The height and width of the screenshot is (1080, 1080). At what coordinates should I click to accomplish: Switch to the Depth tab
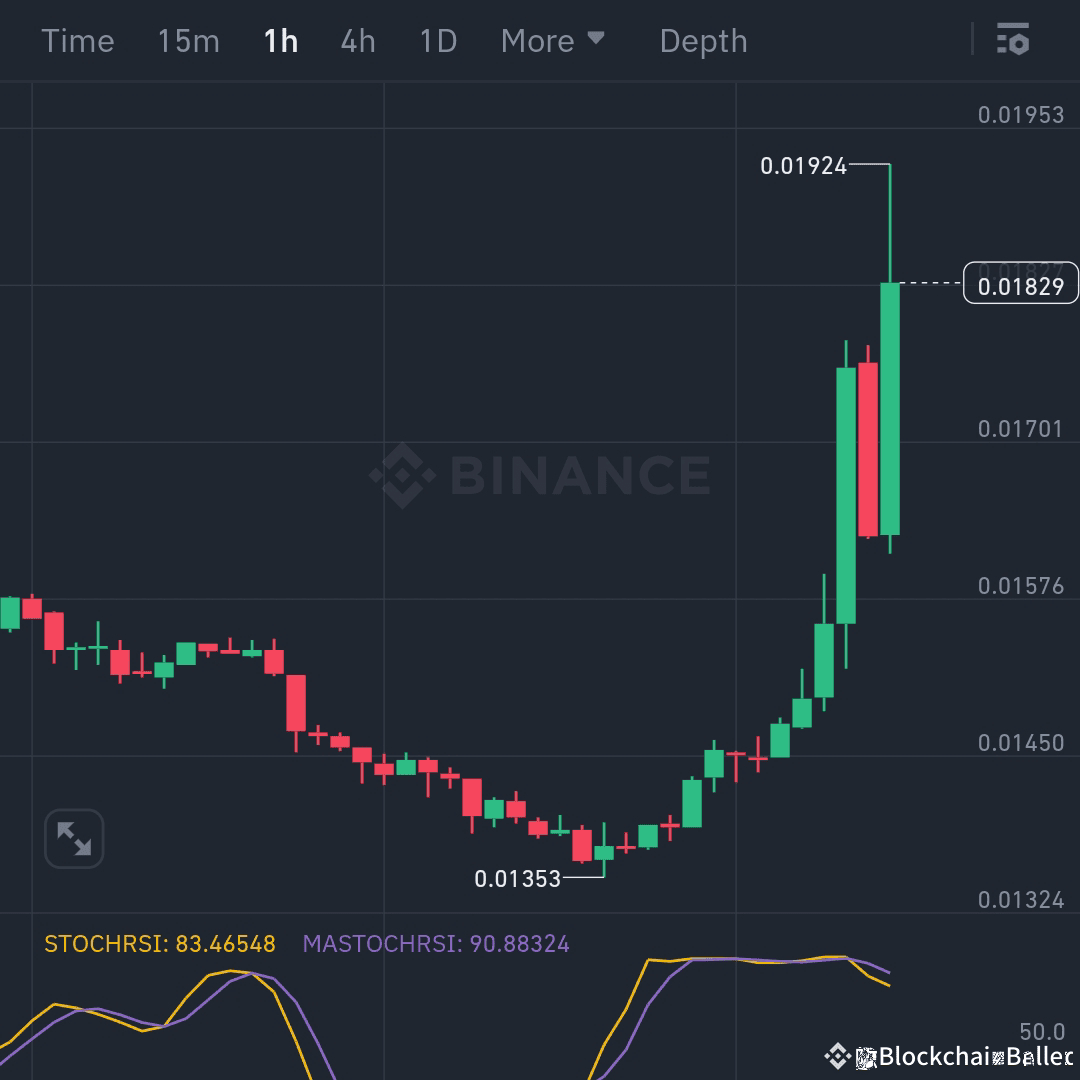pyautogui.click(x=703, y=40)
